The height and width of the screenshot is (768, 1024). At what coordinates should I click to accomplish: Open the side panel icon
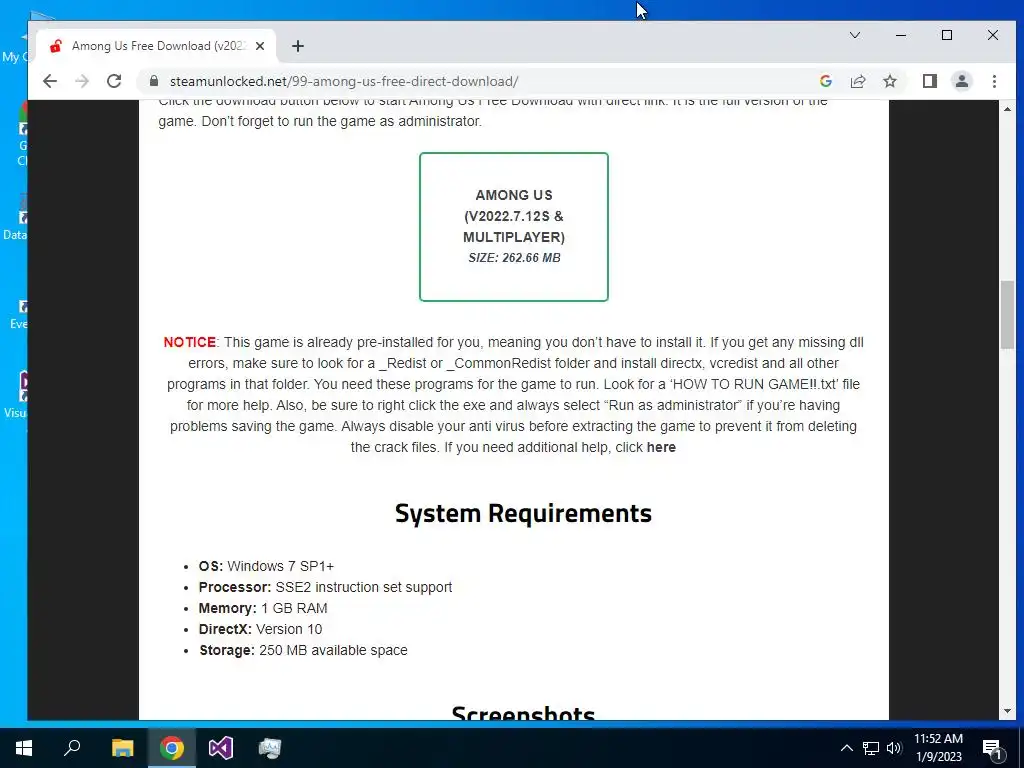929,81
